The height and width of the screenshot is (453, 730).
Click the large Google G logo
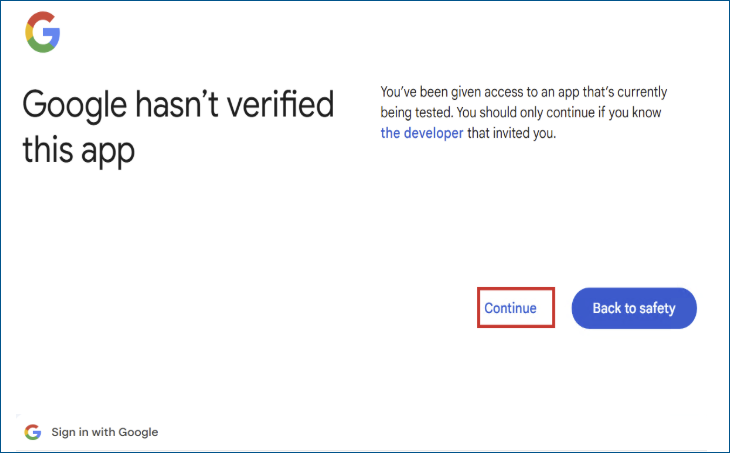point(43,35)
